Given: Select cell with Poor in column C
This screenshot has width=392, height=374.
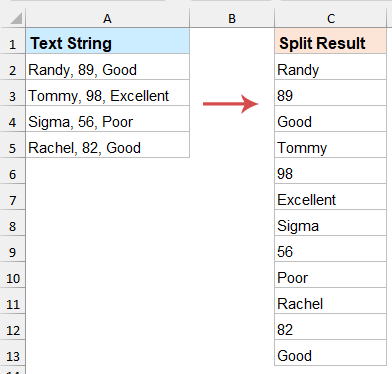Looking at the screenshot, I should point(330,275).
